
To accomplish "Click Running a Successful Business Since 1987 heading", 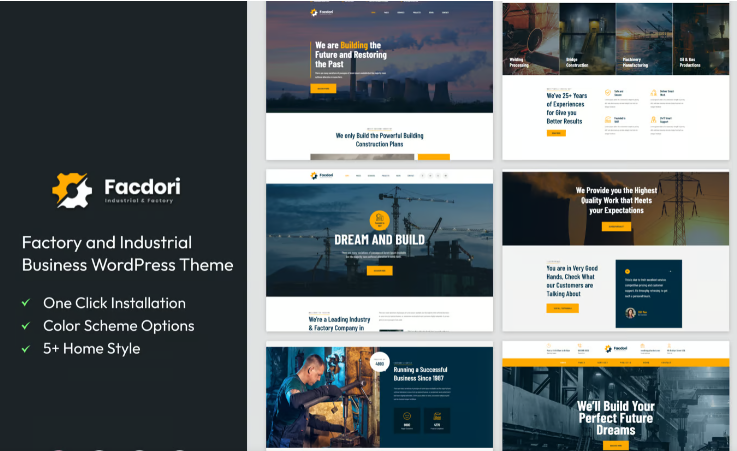I will point(420,374).
